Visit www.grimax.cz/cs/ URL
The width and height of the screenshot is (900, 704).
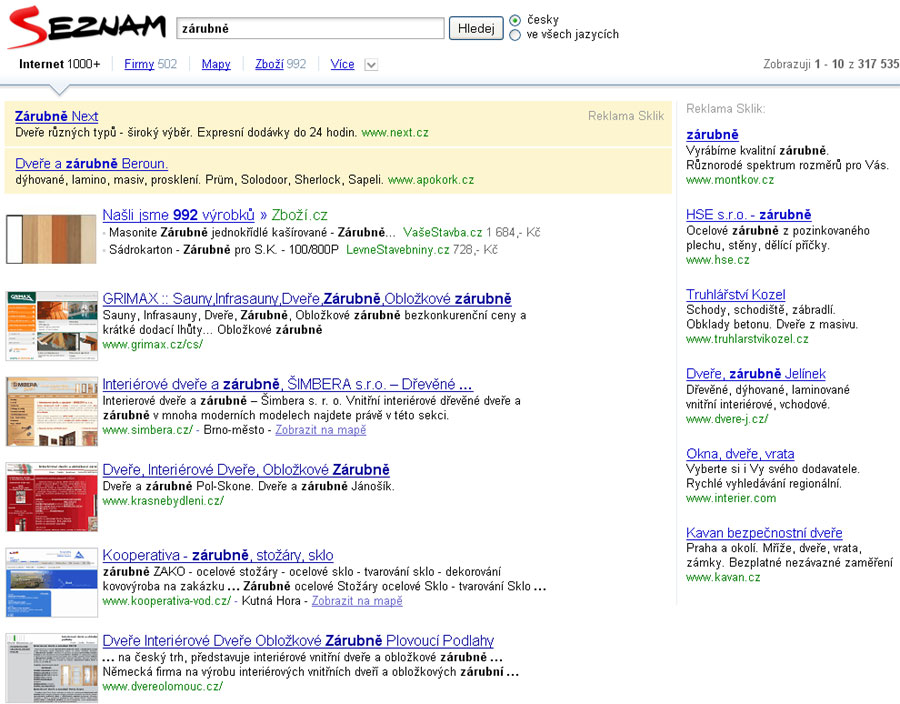[153, 345]
